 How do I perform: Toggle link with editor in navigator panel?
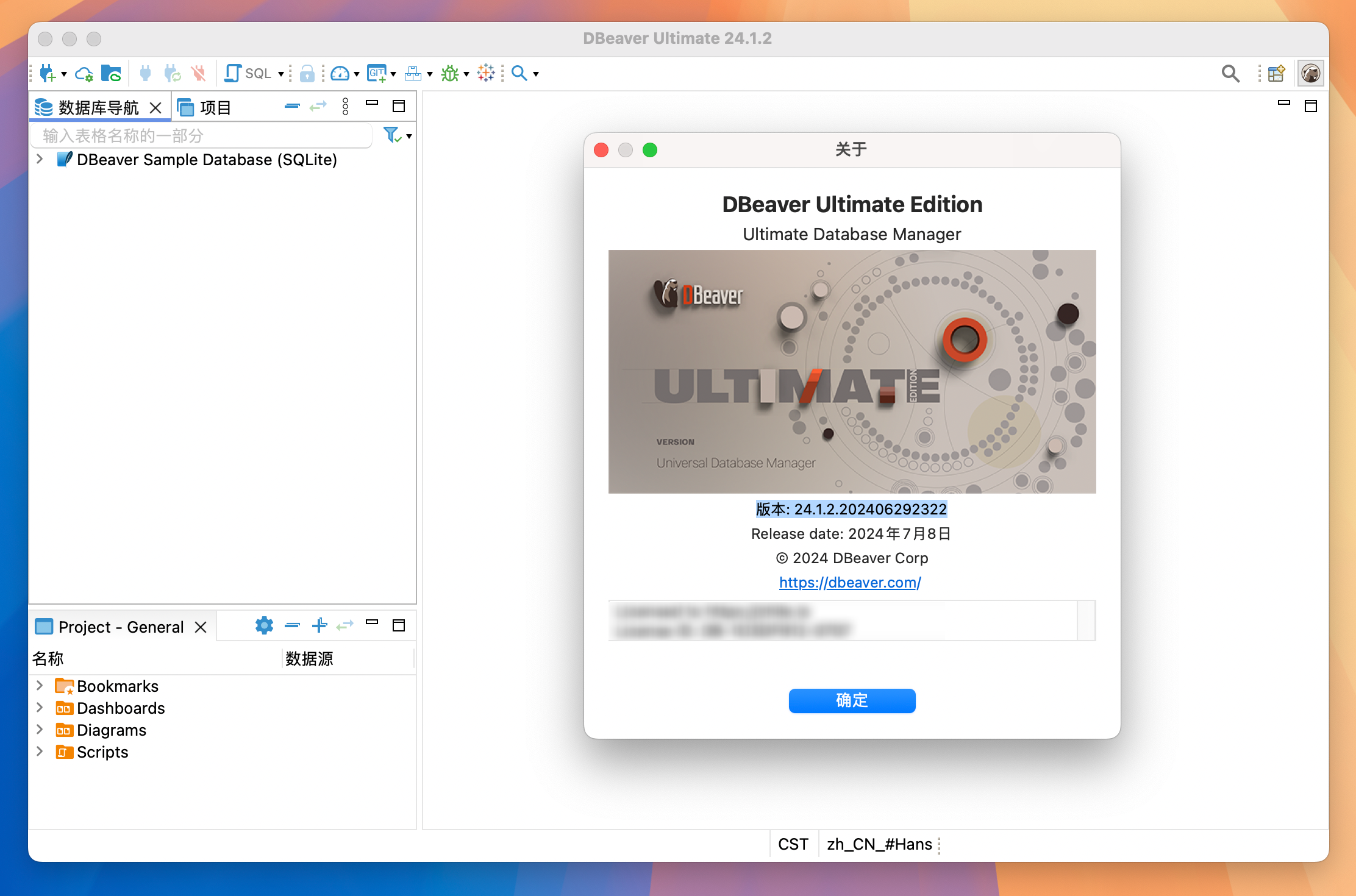pyautogui.click(x=318, y=107)
